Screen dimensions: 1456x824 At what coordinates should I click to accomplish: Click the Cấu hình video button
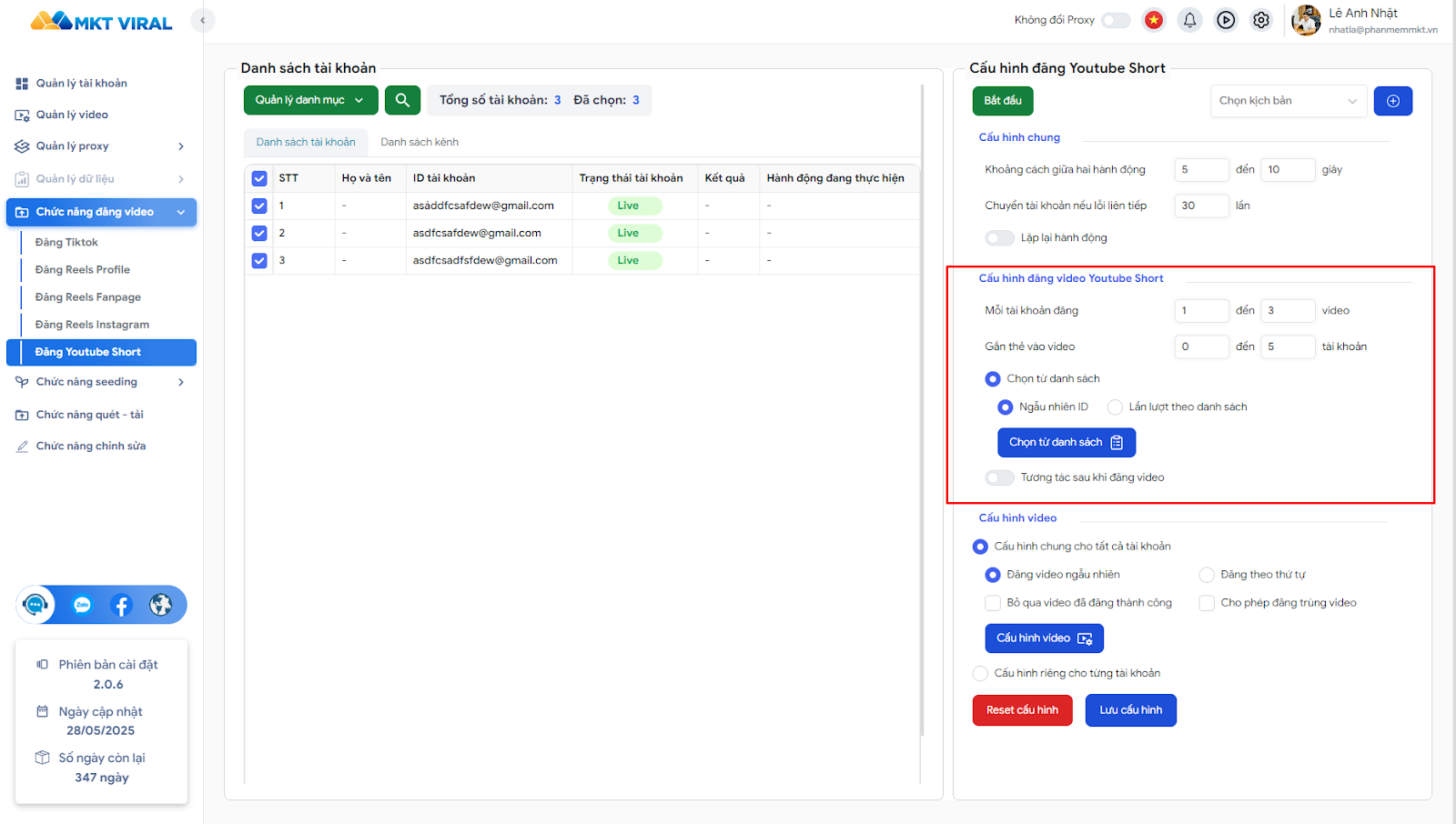click(1045, 638)
